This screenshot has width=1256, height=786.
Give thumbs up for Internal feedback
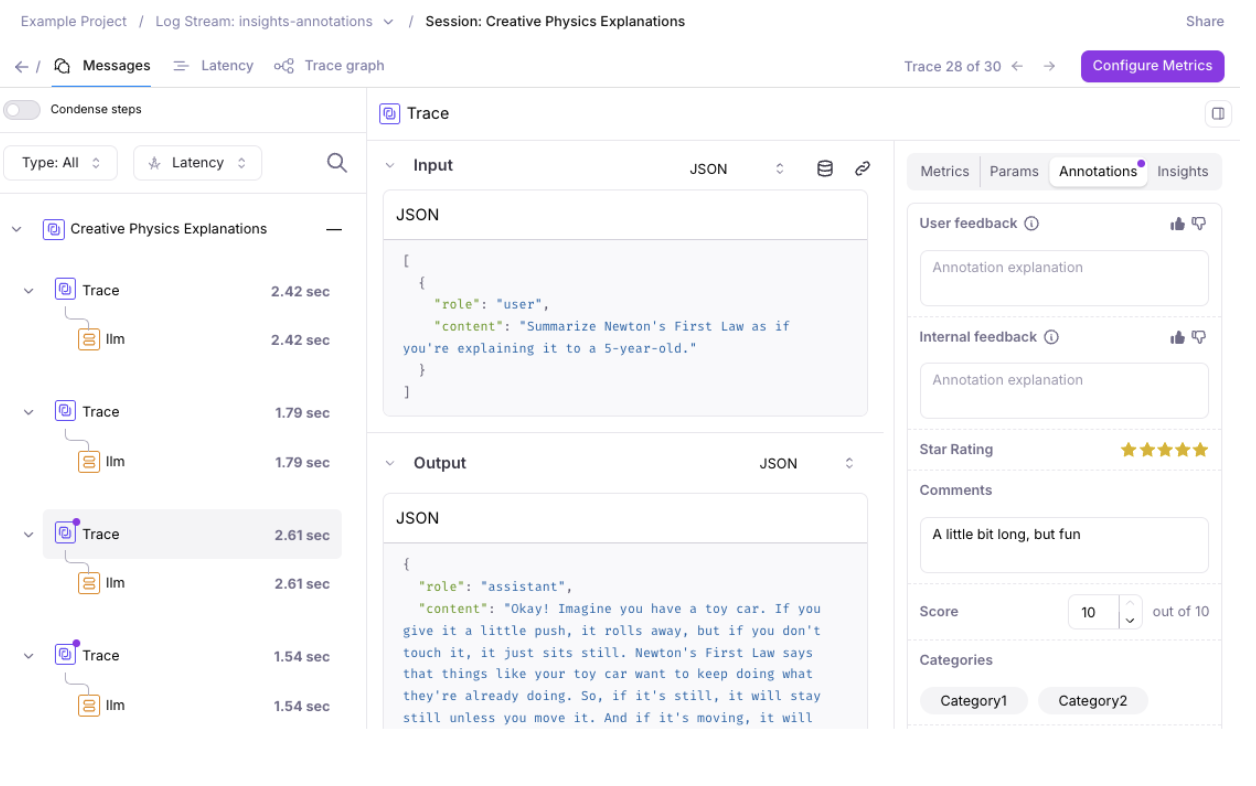(1177, 337)
